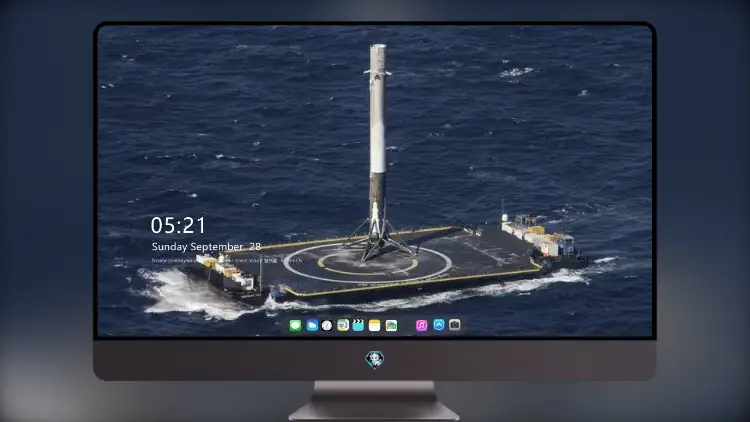Open the gray Camera app in the dock
This screenshot has width=750, height=422.
click(455, 325)
